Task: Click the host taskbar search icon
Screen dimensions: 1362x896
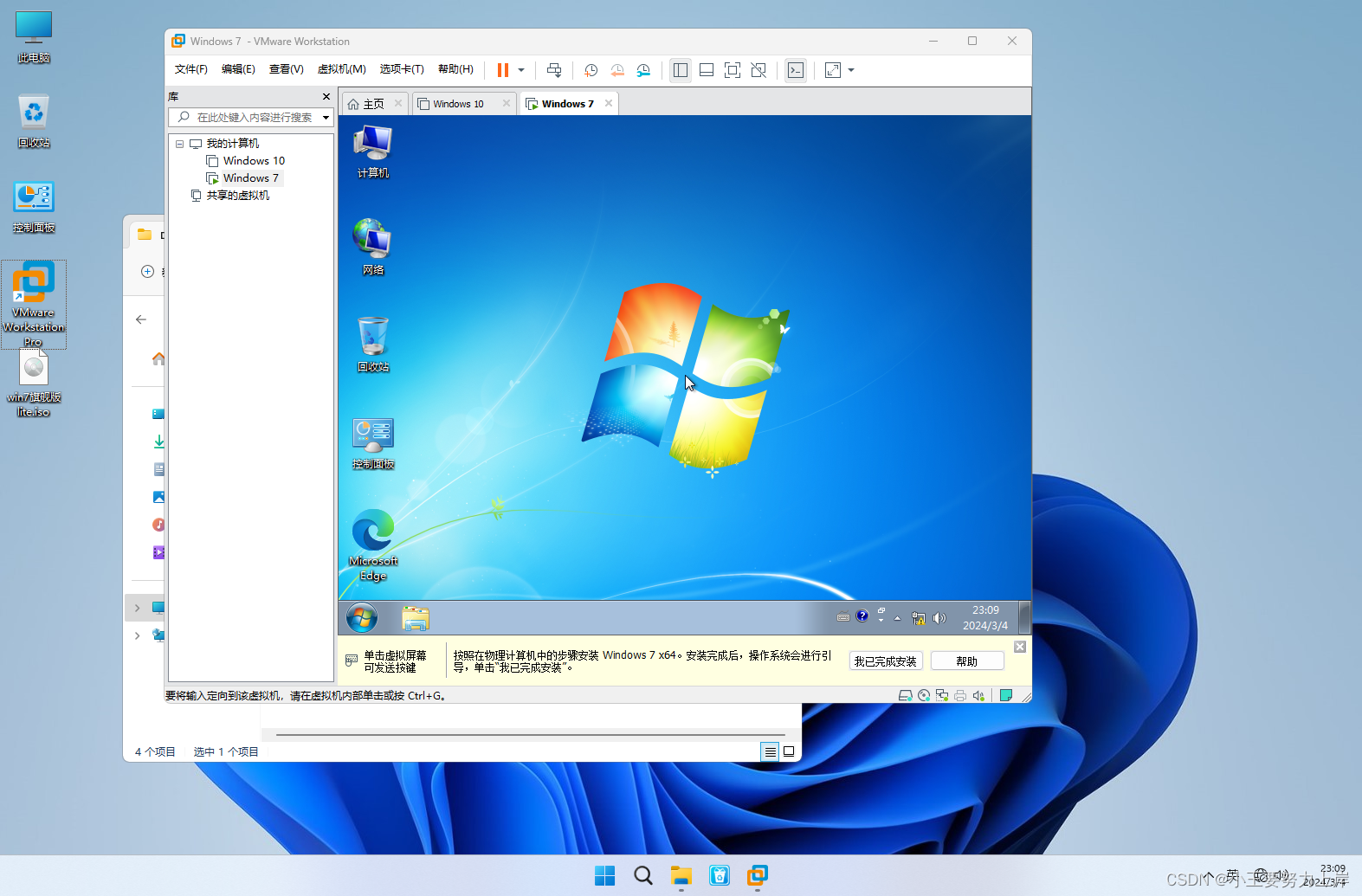Action: (643, 875)
